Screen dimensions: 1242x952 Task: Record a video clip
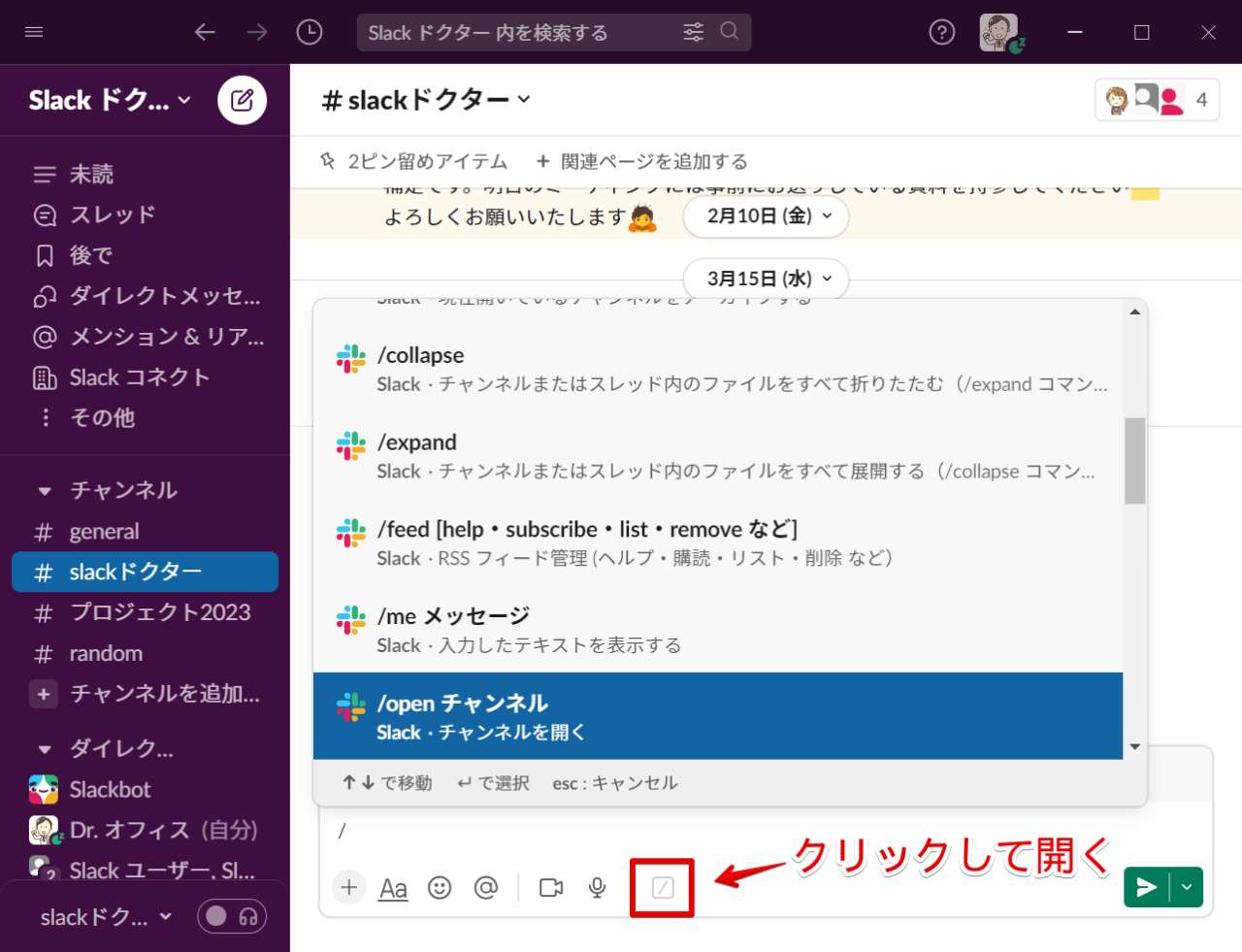point(551,887)
